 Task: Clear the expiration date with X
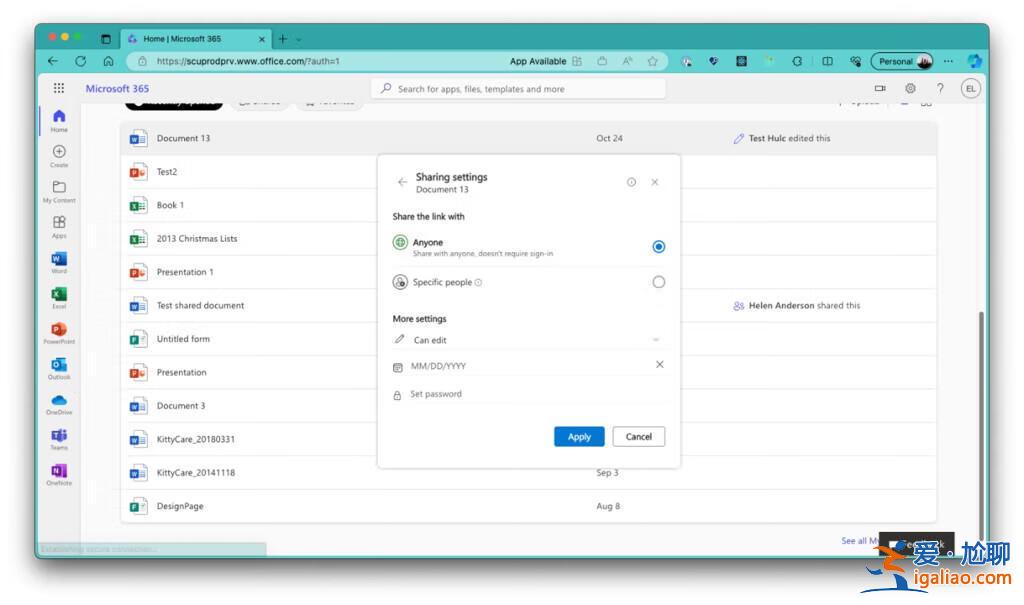[659, 365]
